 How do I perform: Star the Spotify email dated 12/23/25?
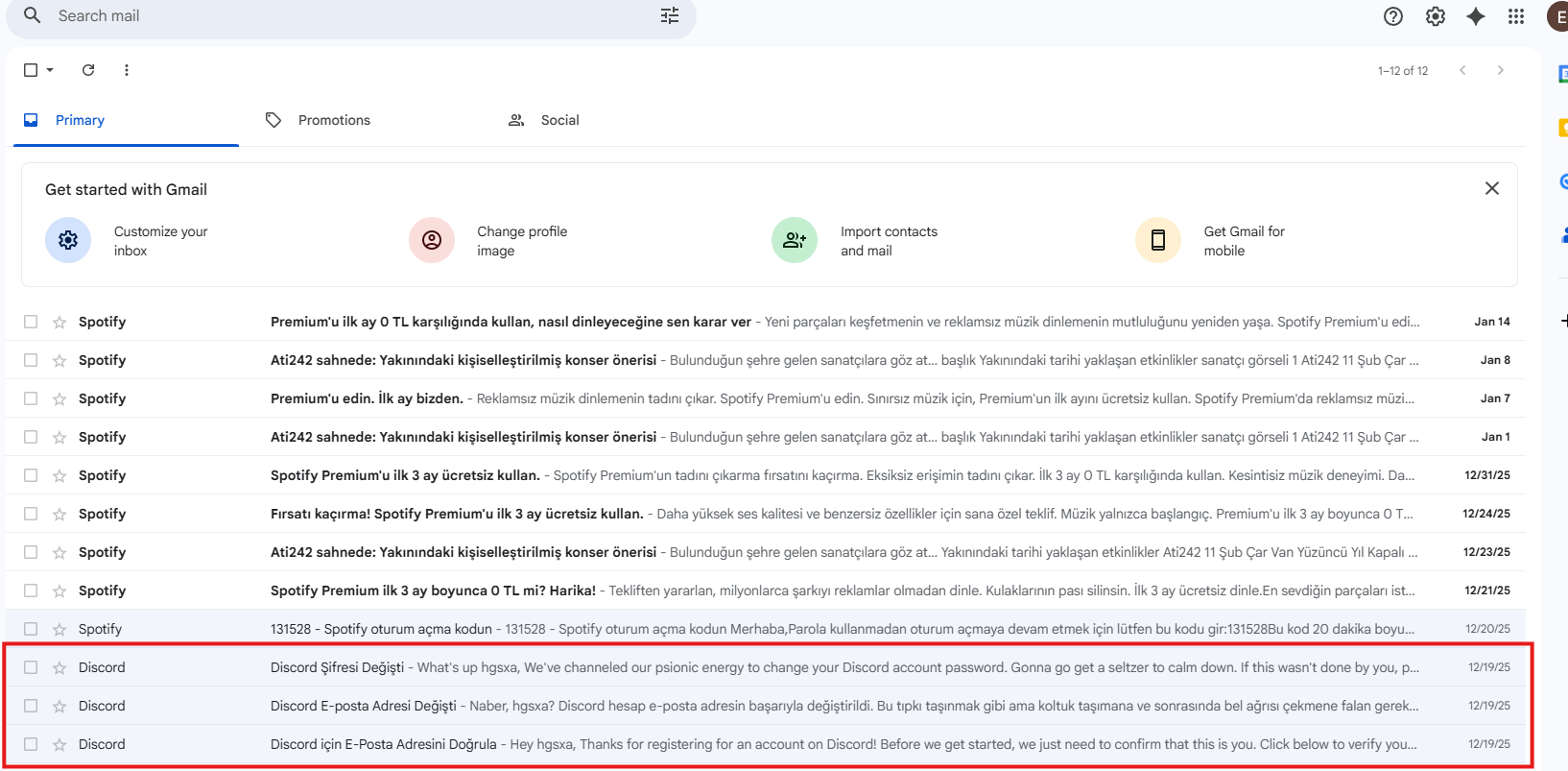(59, 552)
